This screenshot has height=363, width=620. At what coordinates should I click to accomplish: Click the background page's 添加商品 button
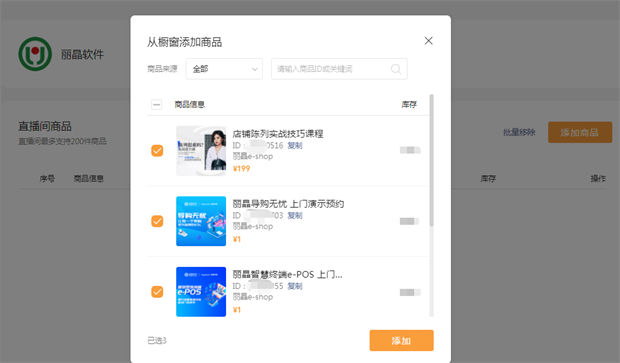(580, 132)
